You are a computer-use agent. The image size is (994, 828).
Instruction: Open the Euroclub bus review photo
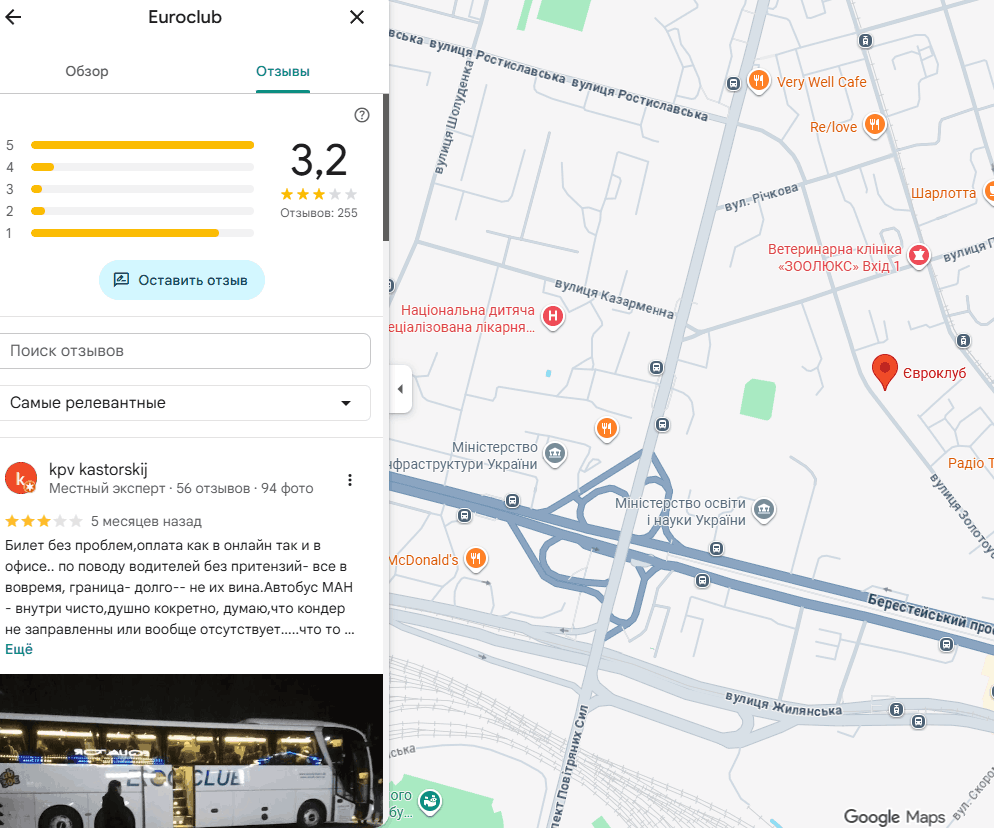[191, 751]
